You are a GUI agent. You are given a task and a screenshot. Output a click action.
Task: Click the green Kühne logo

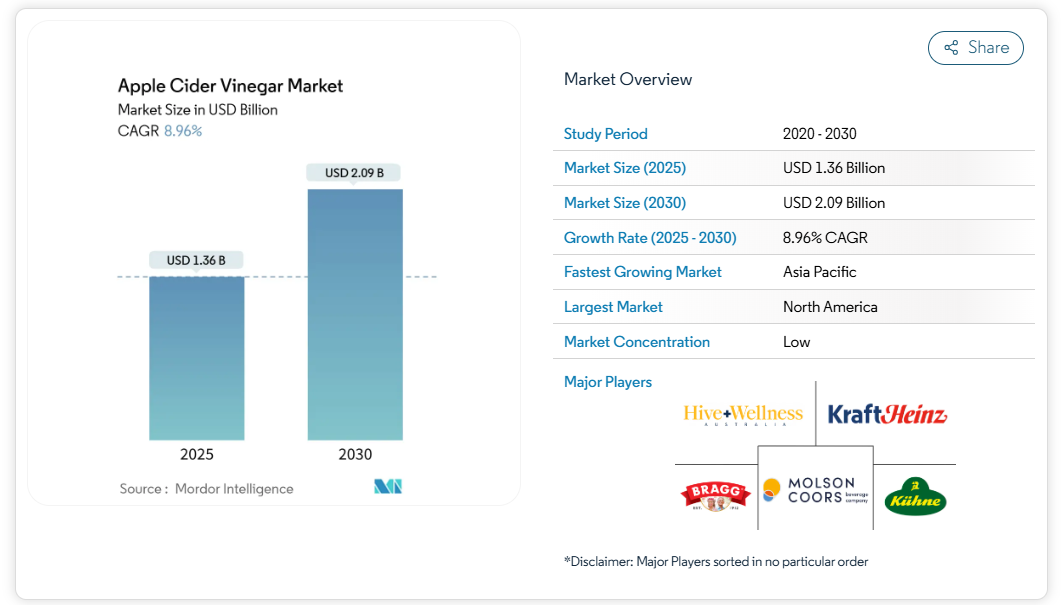point(915,496)
